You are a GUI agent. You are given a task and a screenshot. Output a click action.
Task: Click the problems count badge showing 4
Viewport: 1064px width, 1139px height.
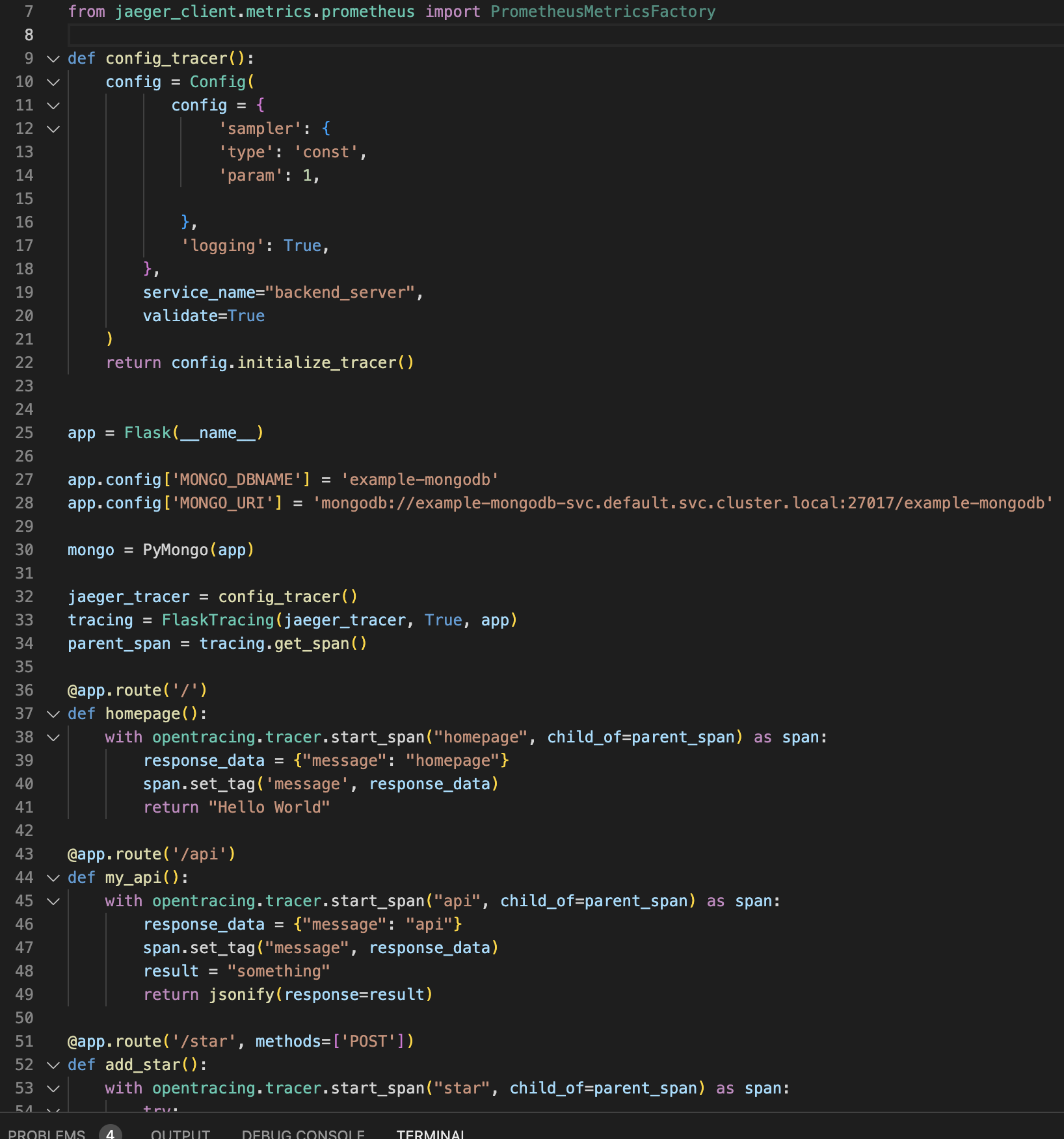click(x=111, y=1132)
